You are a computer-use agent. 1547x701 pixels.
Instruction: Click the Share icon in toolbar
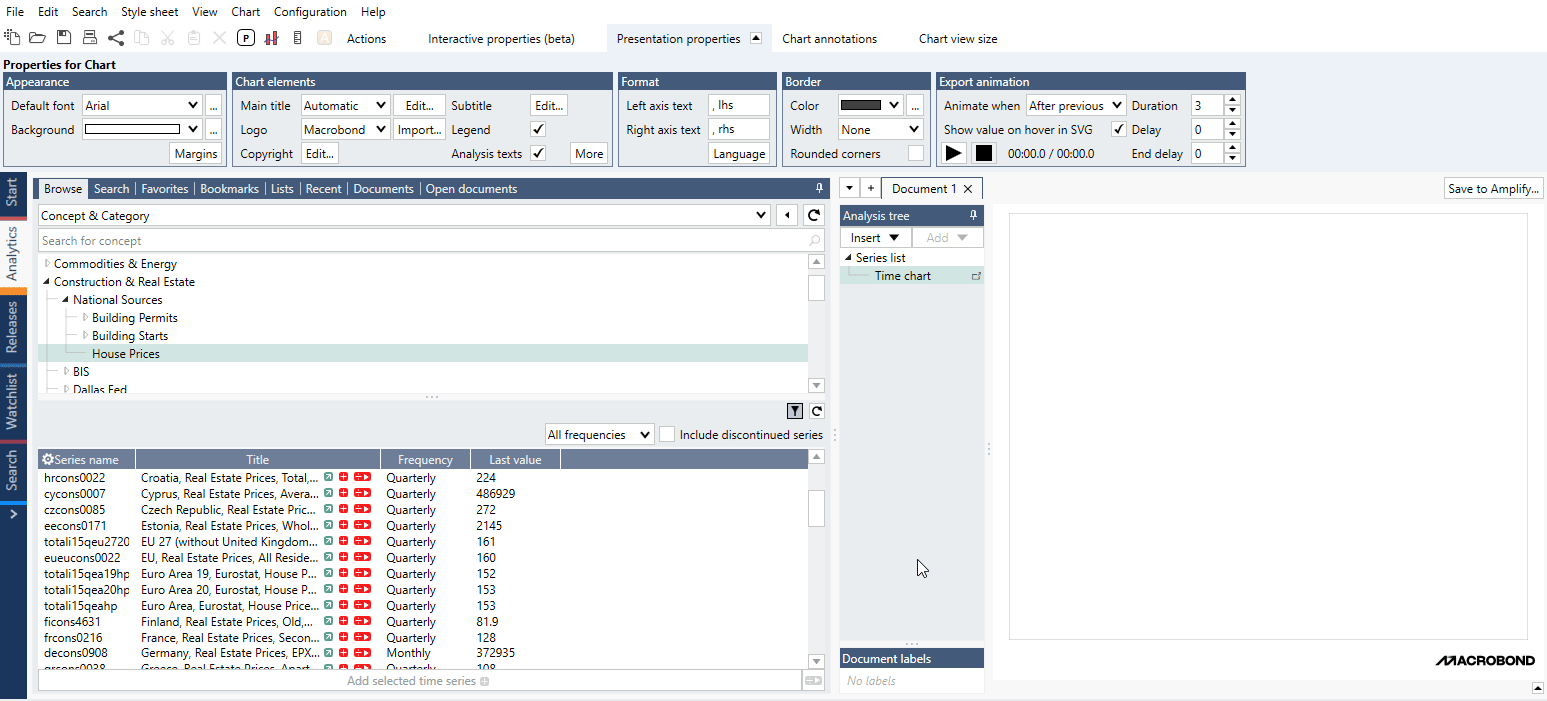[116, 38]
